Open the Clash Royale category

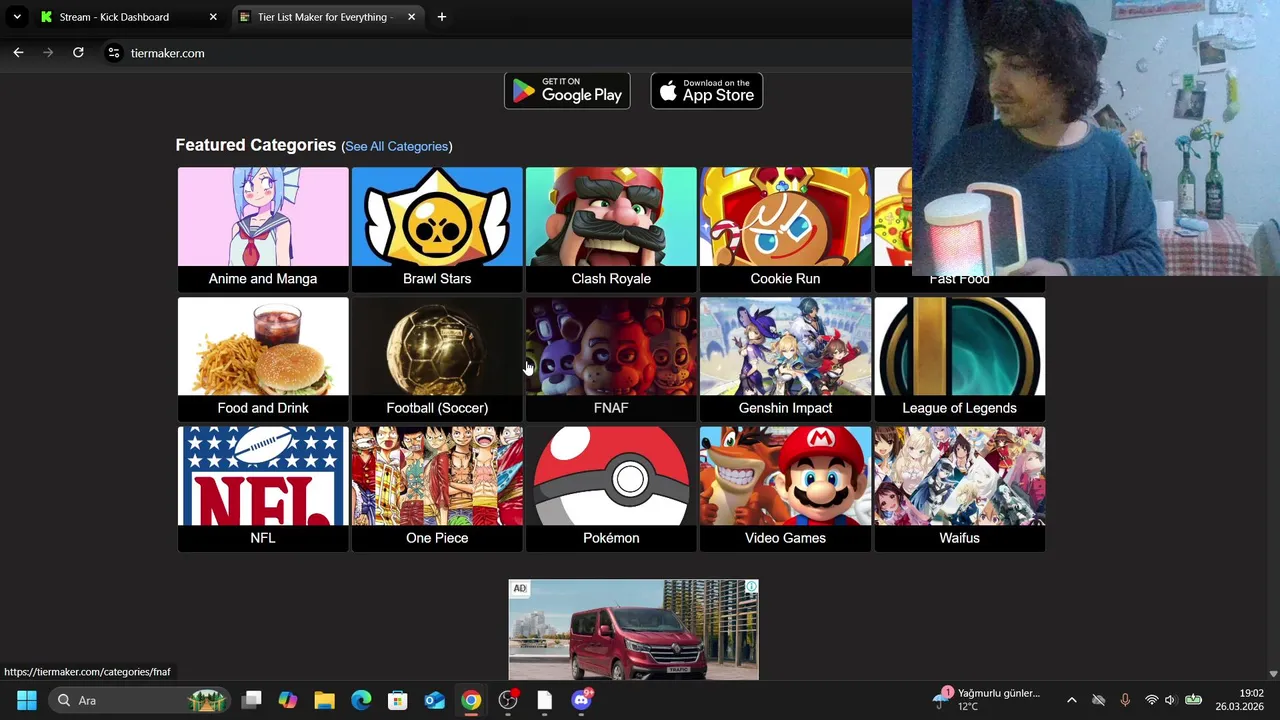coord(611,229)
